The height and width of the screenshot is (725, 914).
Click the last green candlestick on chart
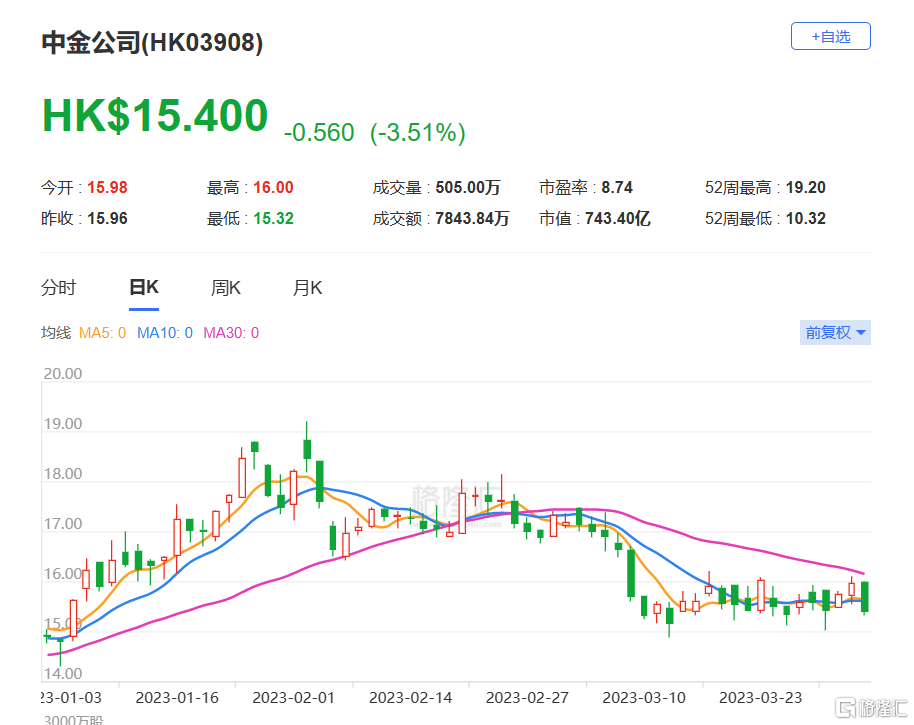(865, 596)
